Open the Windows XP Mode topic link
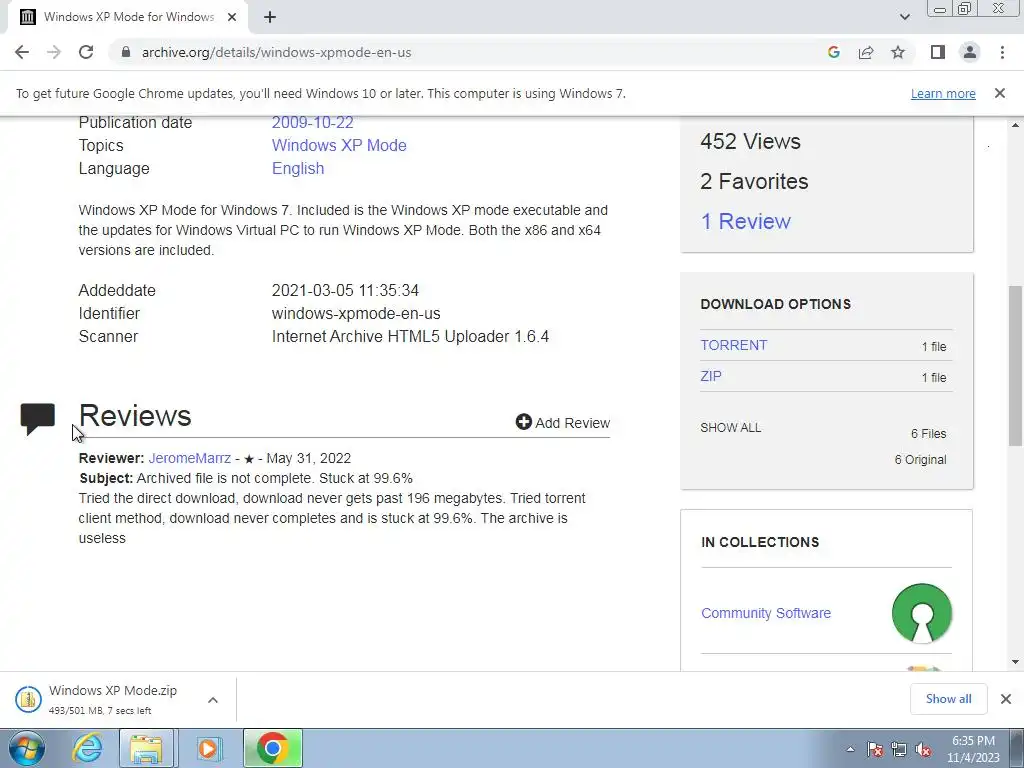 point(339,145)
